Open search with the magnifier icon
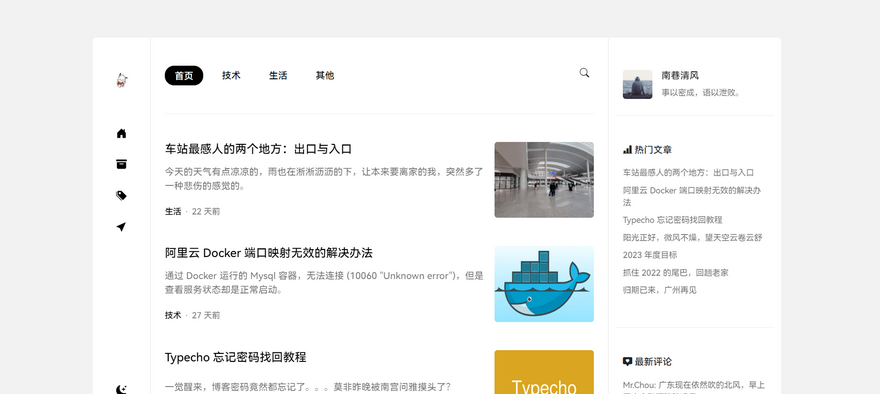 [x=584, y=73]
